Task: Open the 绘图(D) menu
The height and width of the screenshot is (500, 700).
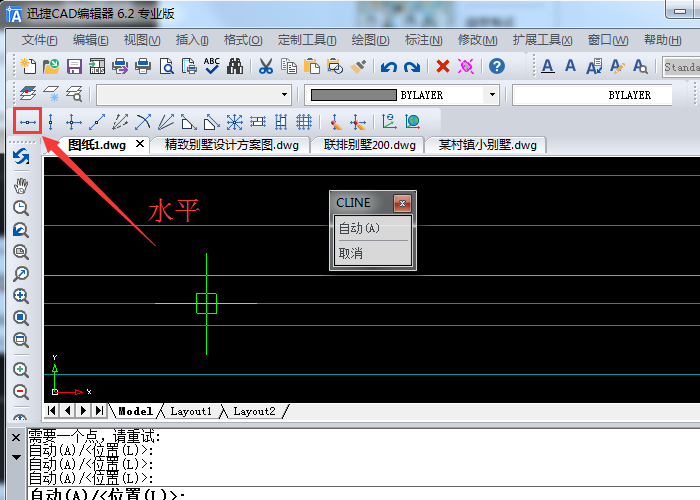Action: click(371, 40)
